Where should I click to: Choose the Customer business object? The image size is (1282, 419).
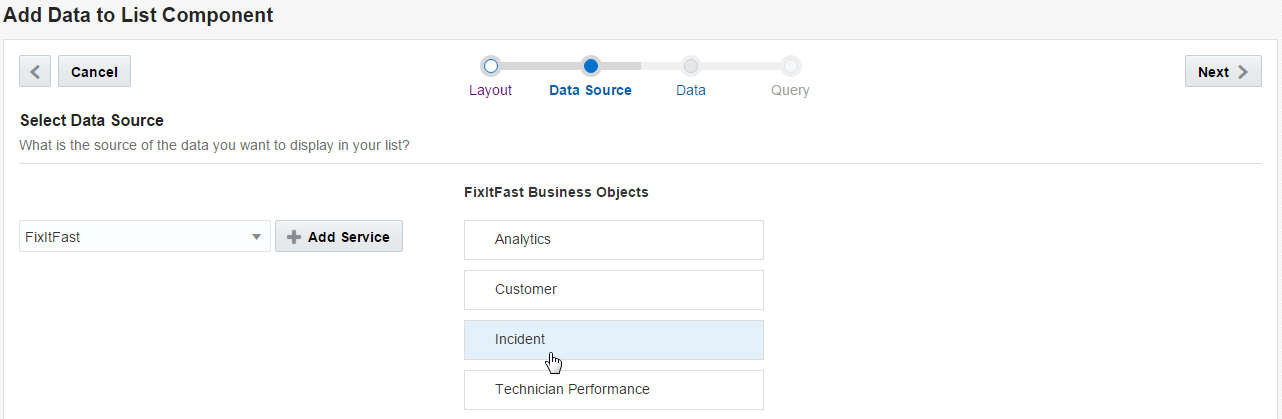(x=613, y=290)
